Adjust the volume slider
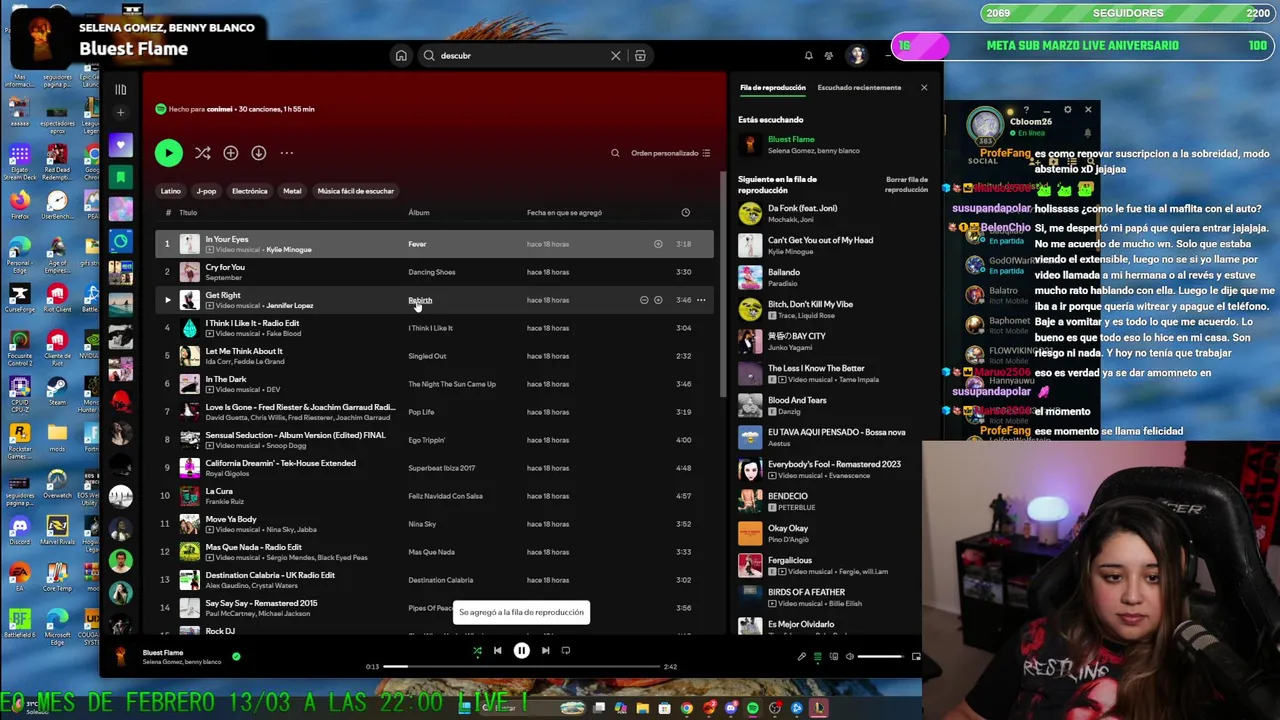The width and height of the screenshot is (1280, 720). tap(881, 657)
